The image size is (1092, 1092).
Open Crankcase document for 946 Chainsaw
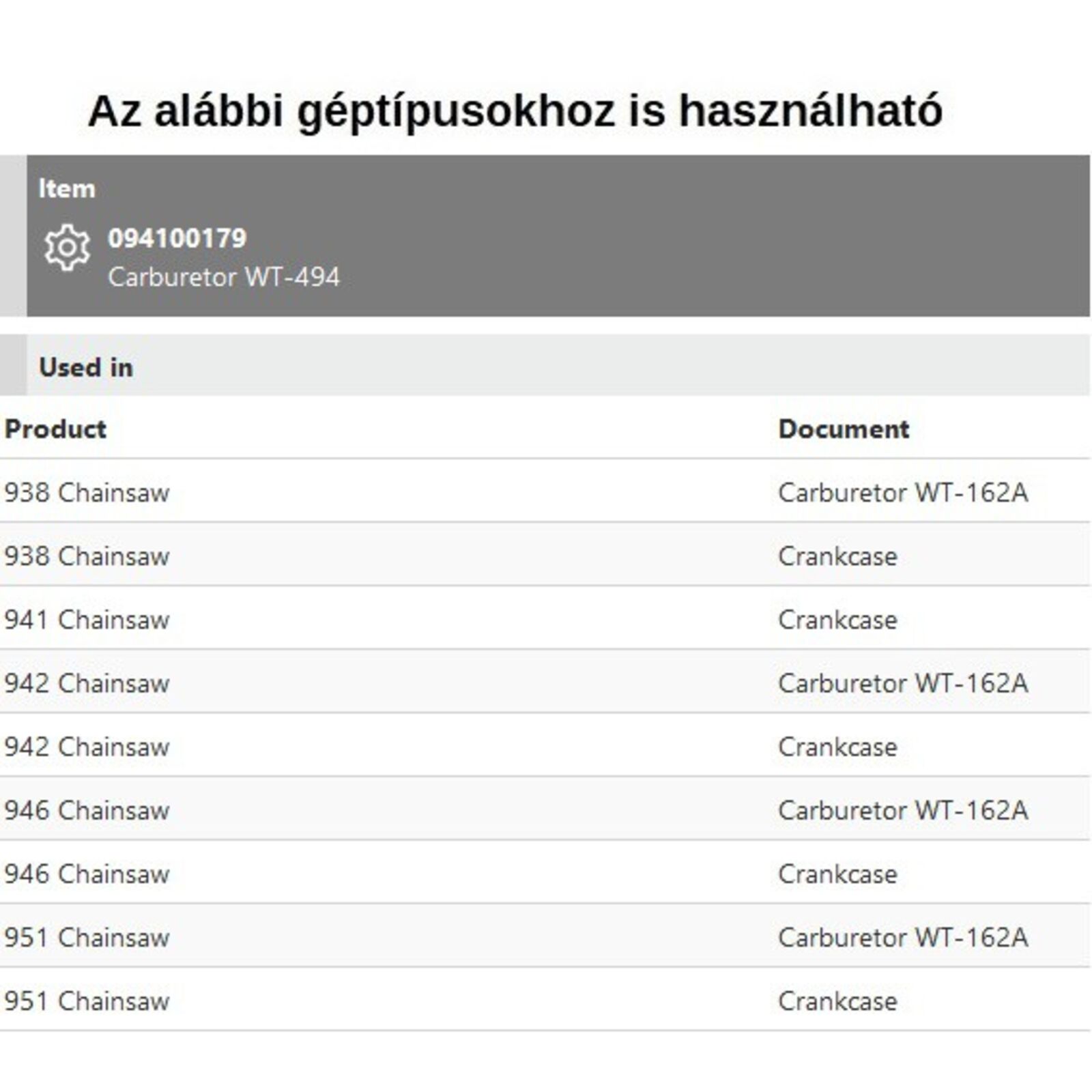click(837, 874)
